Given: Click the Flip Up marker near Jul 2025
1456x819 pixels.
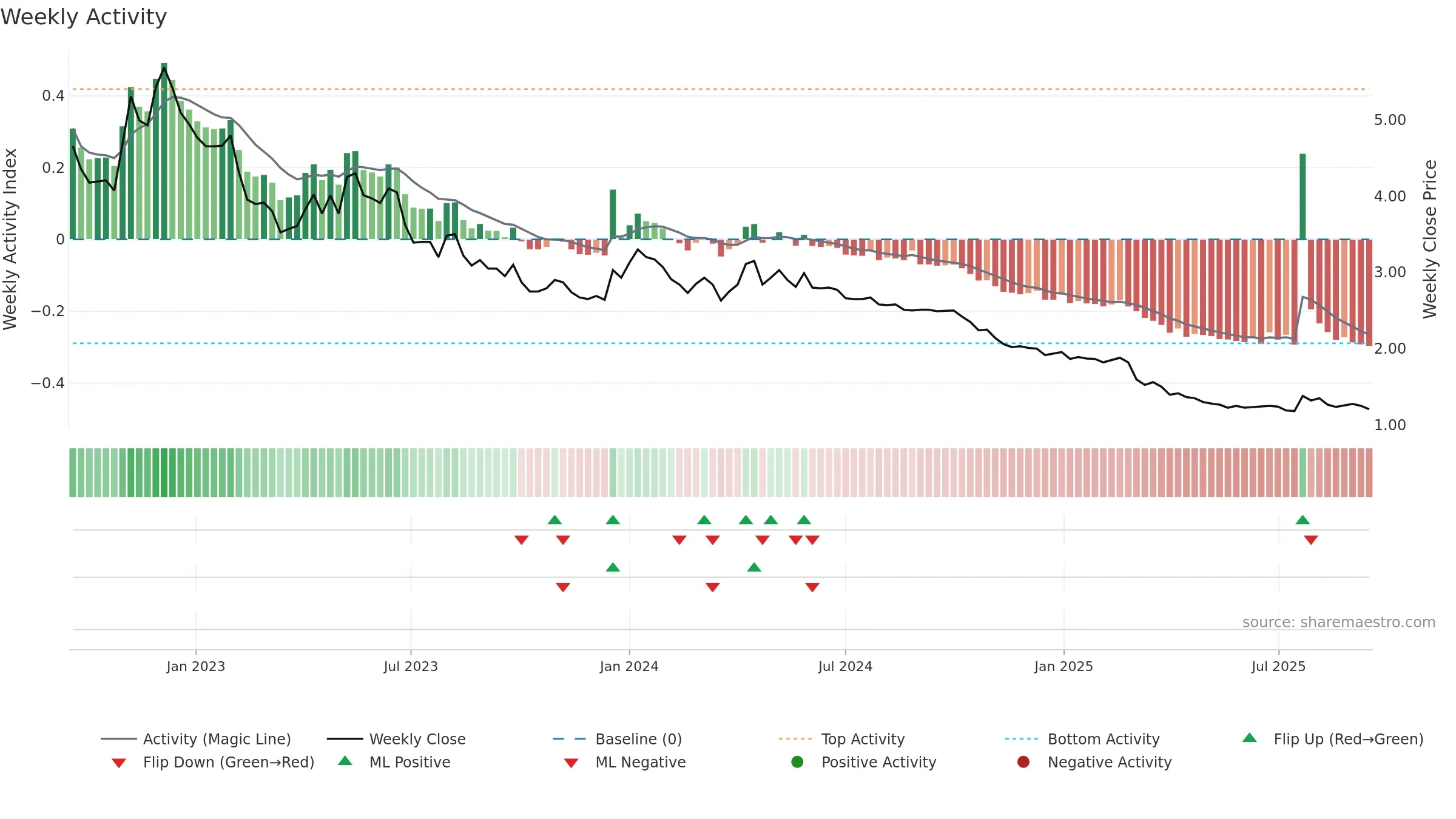Looking at the screenshot, I should point(1303,520).
